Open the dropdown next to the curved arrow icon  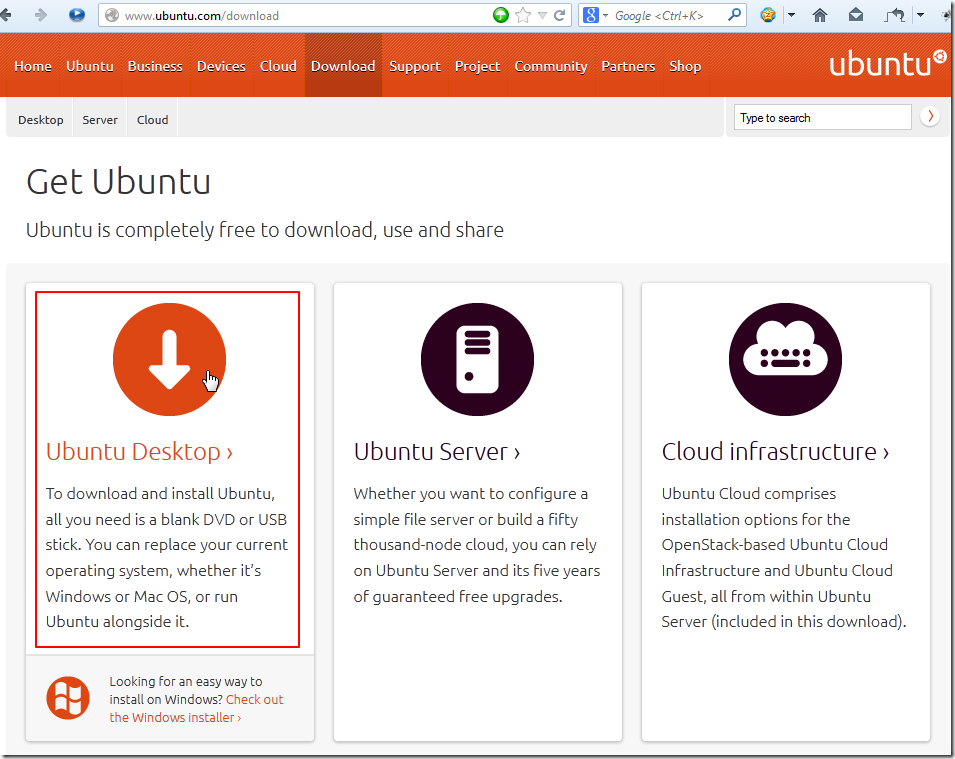(920, 15)
